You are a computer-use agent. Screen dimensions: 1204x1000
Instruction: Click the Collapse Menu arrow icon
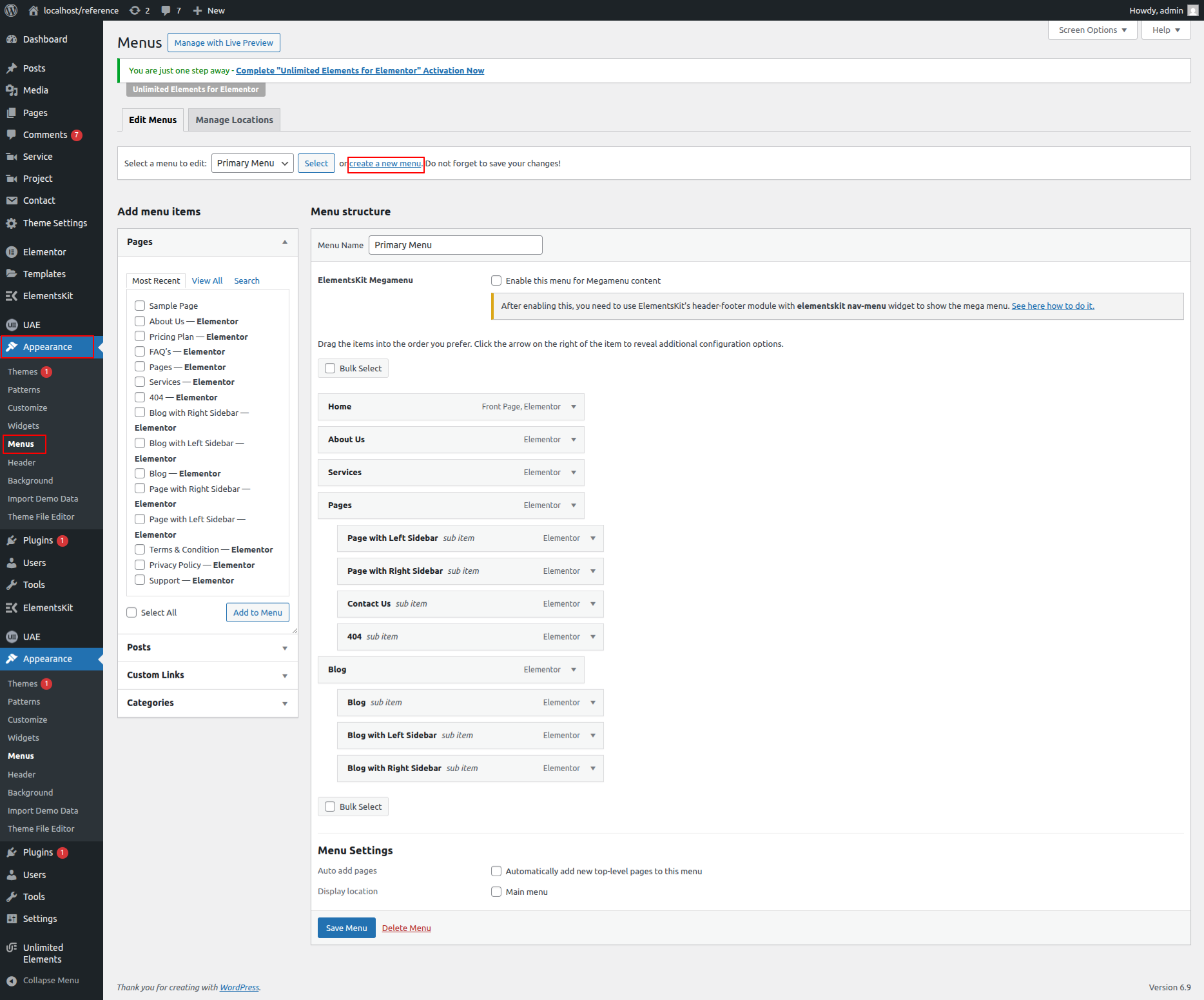tap(12, 981)
